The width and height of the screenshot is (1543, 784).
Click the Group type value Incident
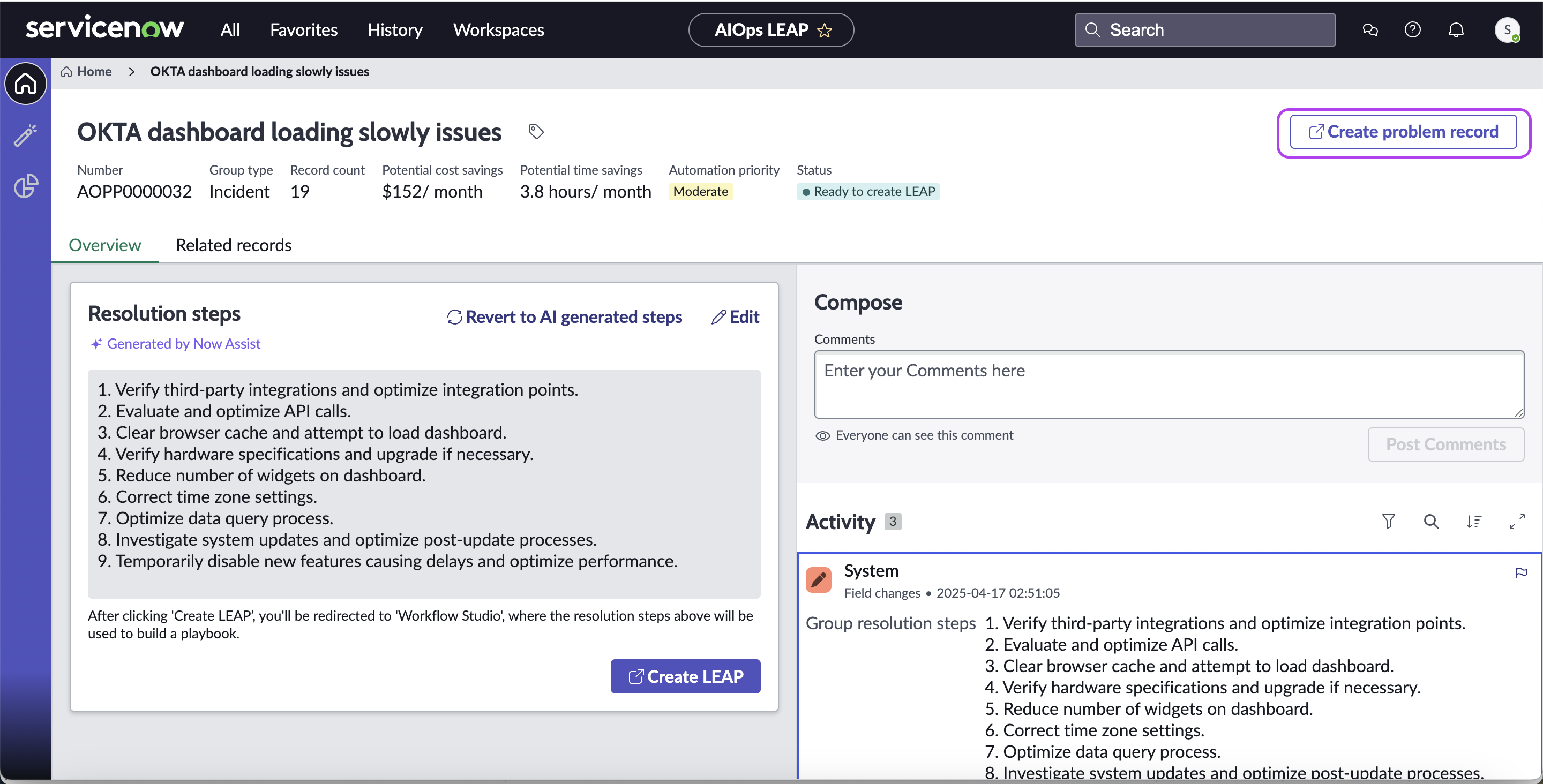(x=239, y=192)
